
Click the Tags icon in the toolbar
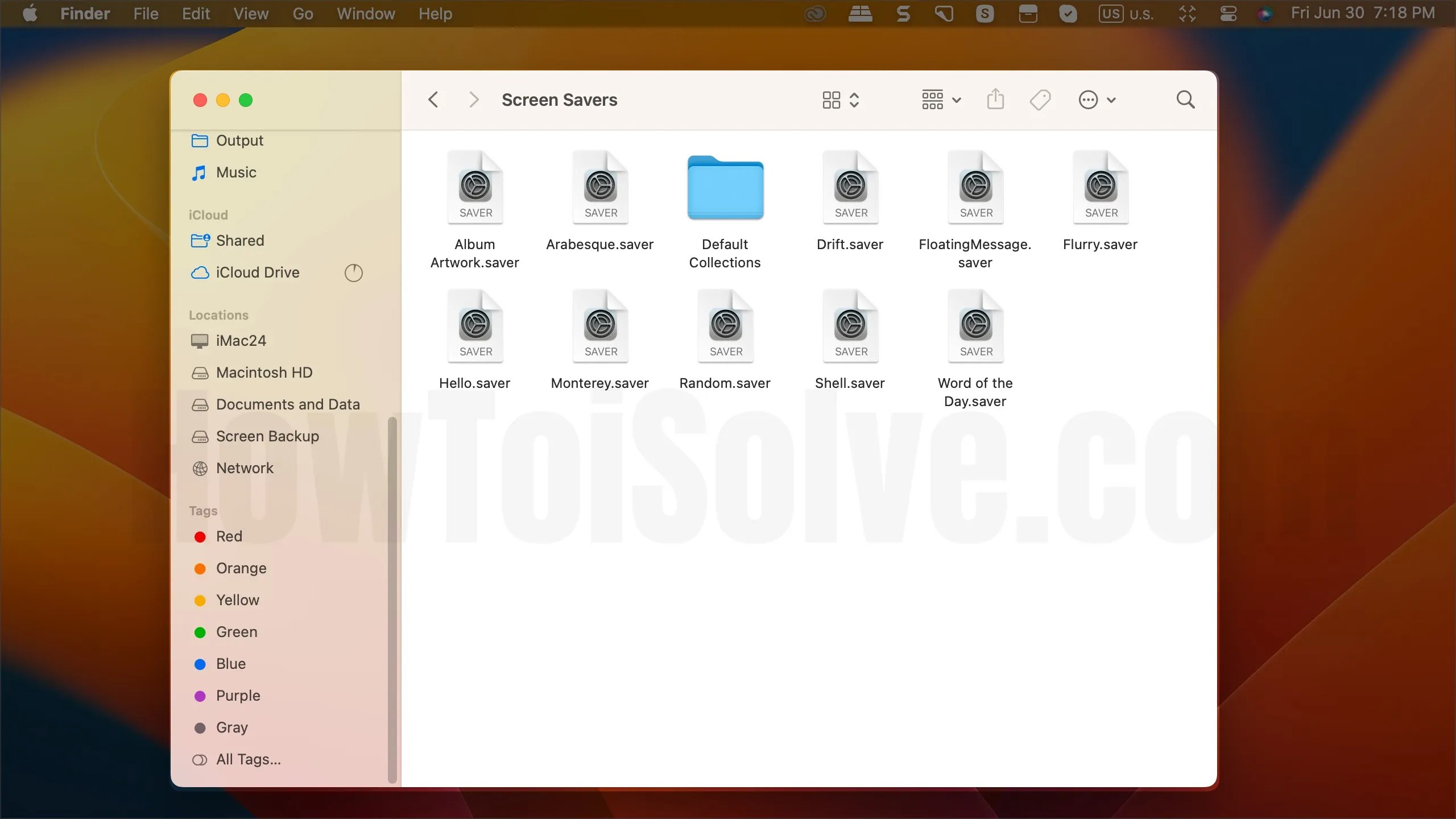pos(1039,99)
